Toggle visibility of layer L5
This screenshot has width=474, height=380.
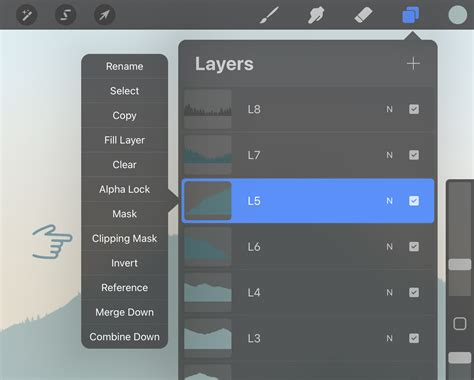tap(414, 201)
